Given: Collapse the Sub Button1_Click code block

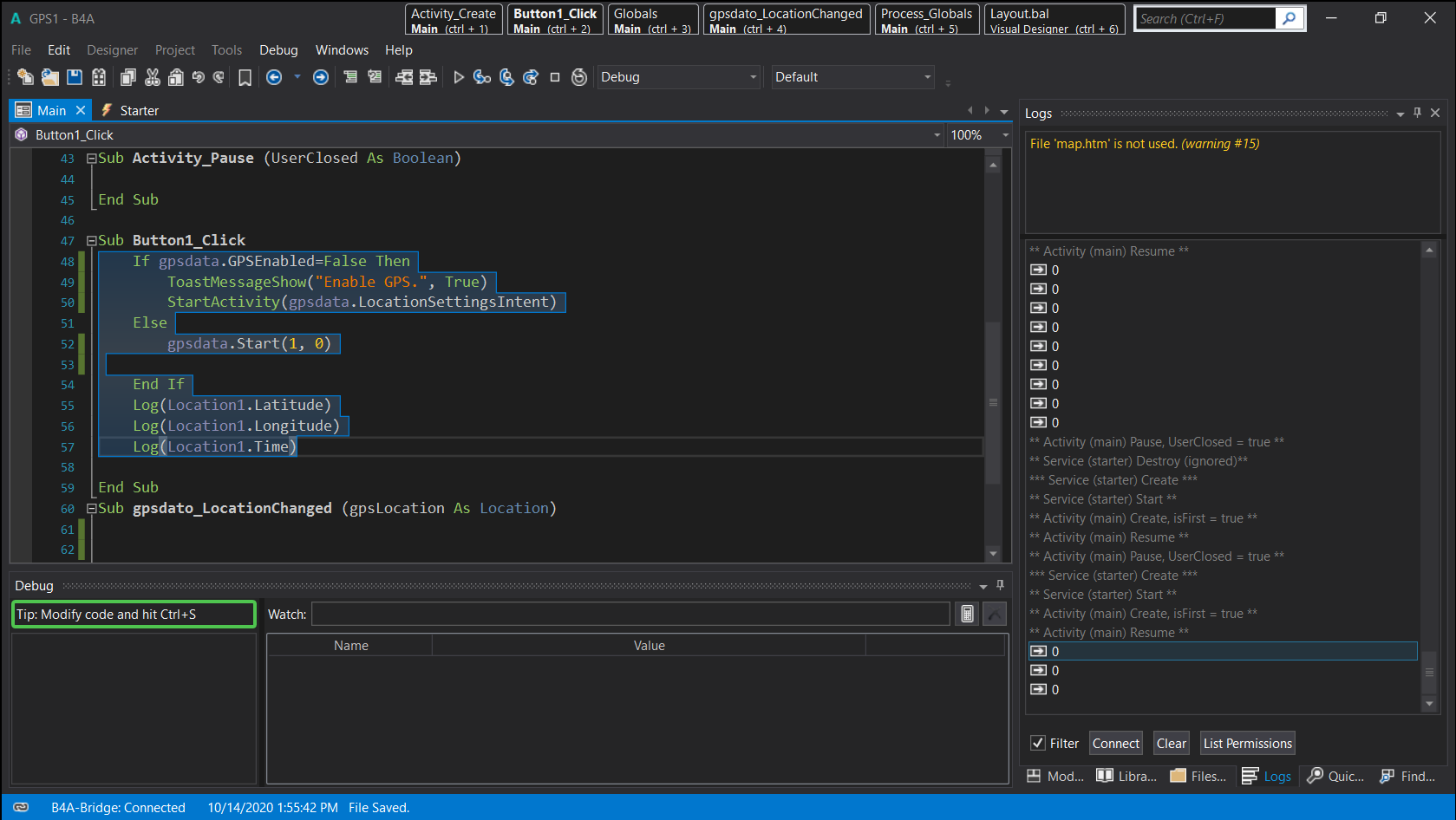Looking at the screenshot, I should (91, 241).
